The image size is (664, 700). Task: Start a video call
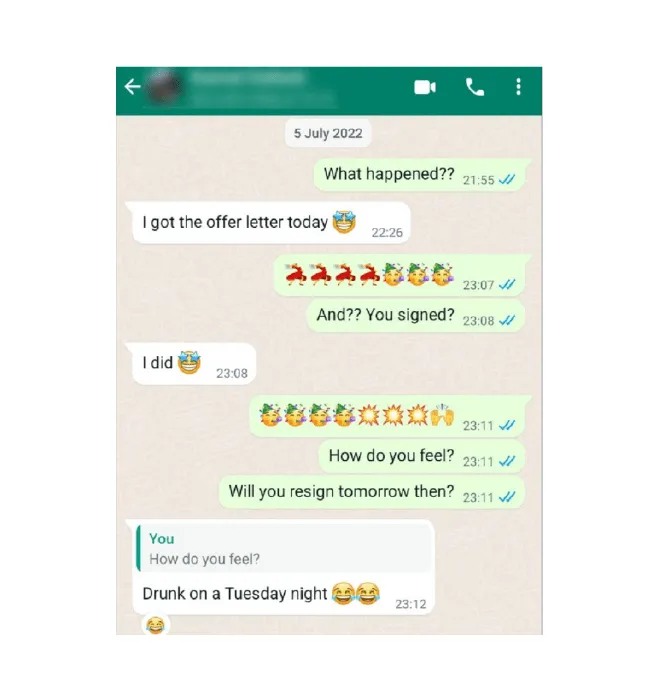(425, 87)
